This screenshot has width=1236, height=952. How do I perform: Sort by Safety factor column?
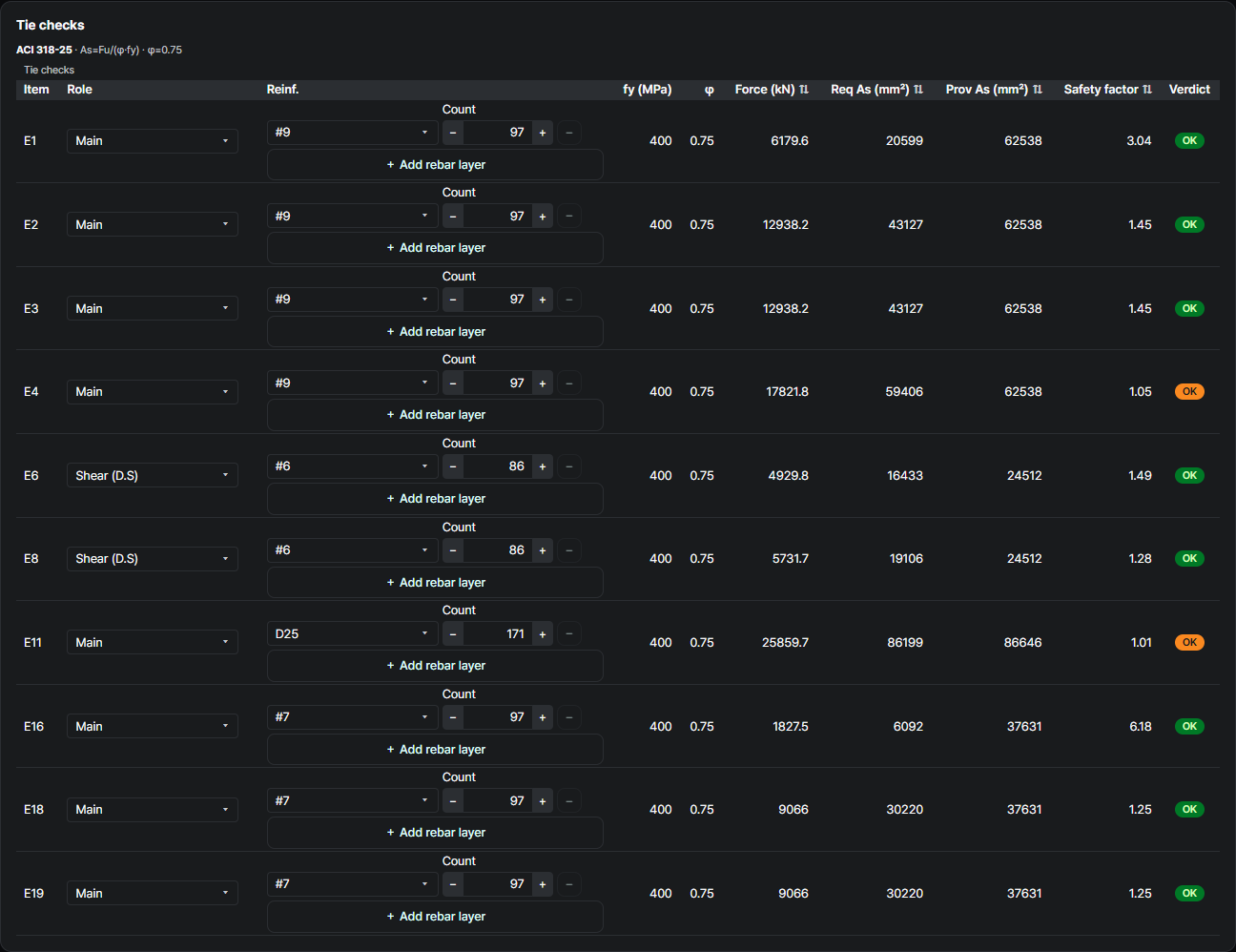click(1107, 90)
